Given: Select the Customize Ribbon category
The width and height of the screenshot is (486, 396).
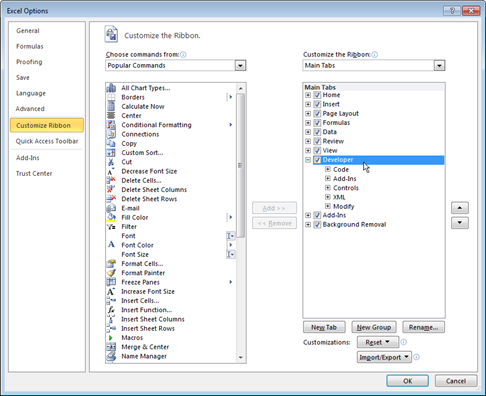Looking at the screenshot, I should point(47,125).
